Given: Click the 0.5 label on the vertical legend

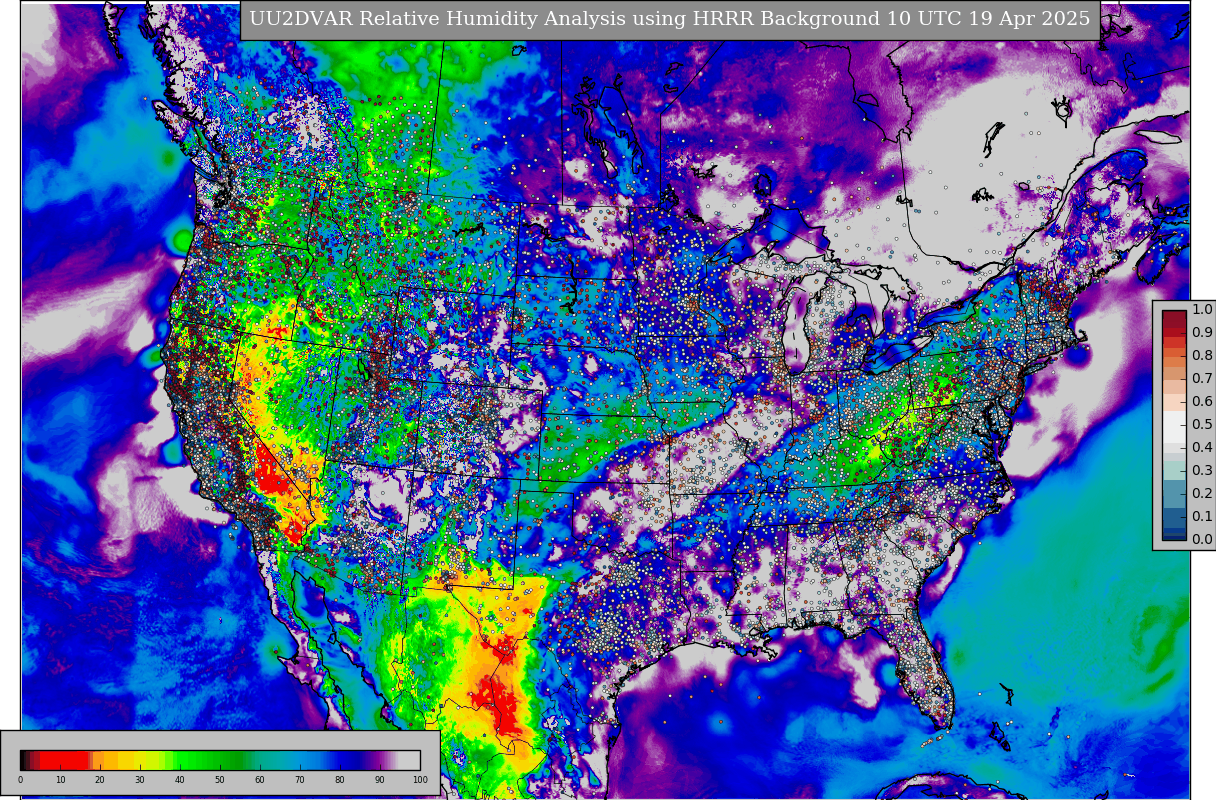Looking at the screenshot, I should (x=1202, y=424).
